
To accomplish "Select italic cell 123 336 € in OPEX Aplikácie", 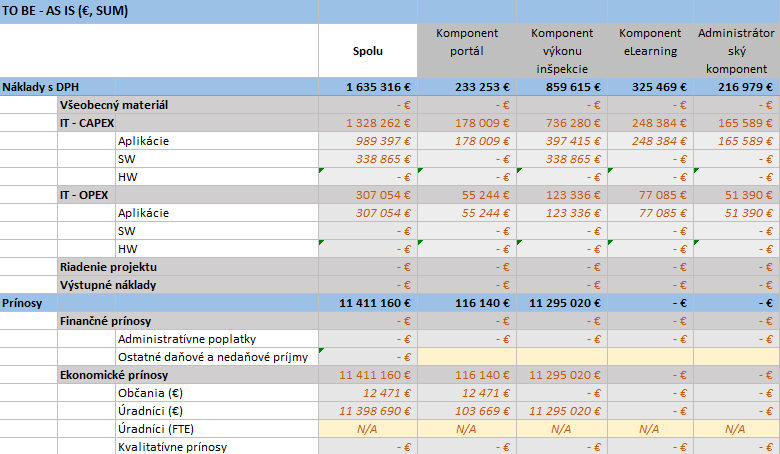I will (562, 213).
